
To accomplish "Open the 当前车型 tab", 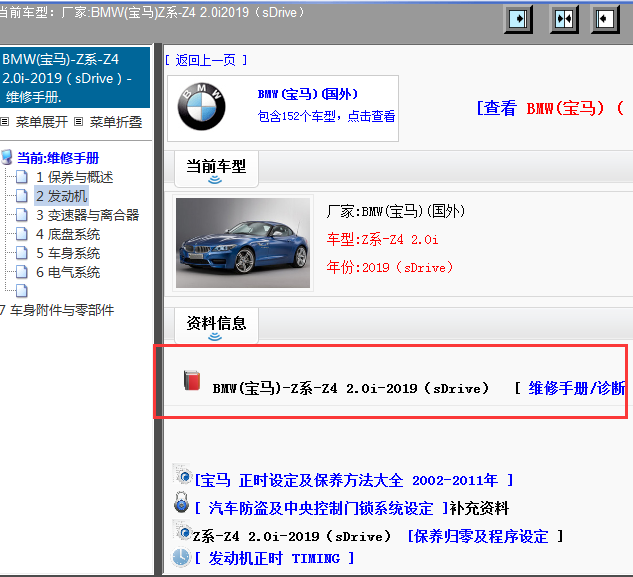I will click(216, 168).
